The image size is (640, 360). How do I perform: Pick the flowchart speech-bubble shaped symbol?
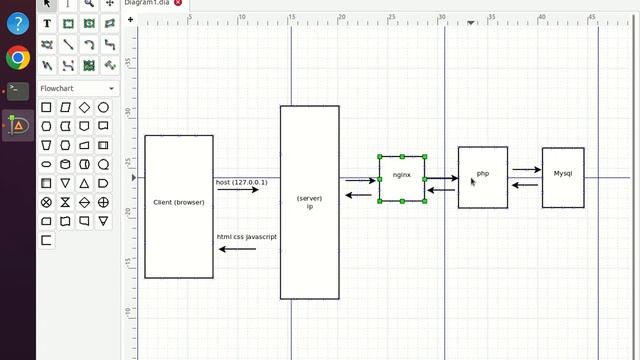pyautogui.click(x=103, y=126)
